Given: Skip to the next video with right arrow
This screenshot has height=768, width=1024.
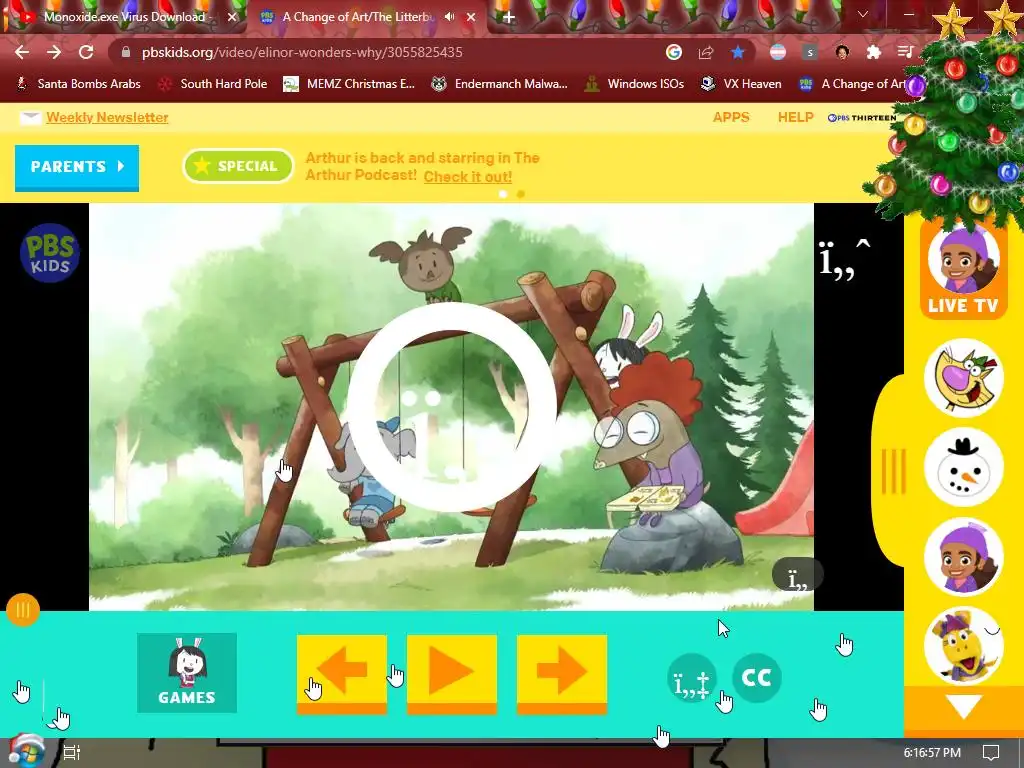Looking at the screenshot, I should point(562,674).
